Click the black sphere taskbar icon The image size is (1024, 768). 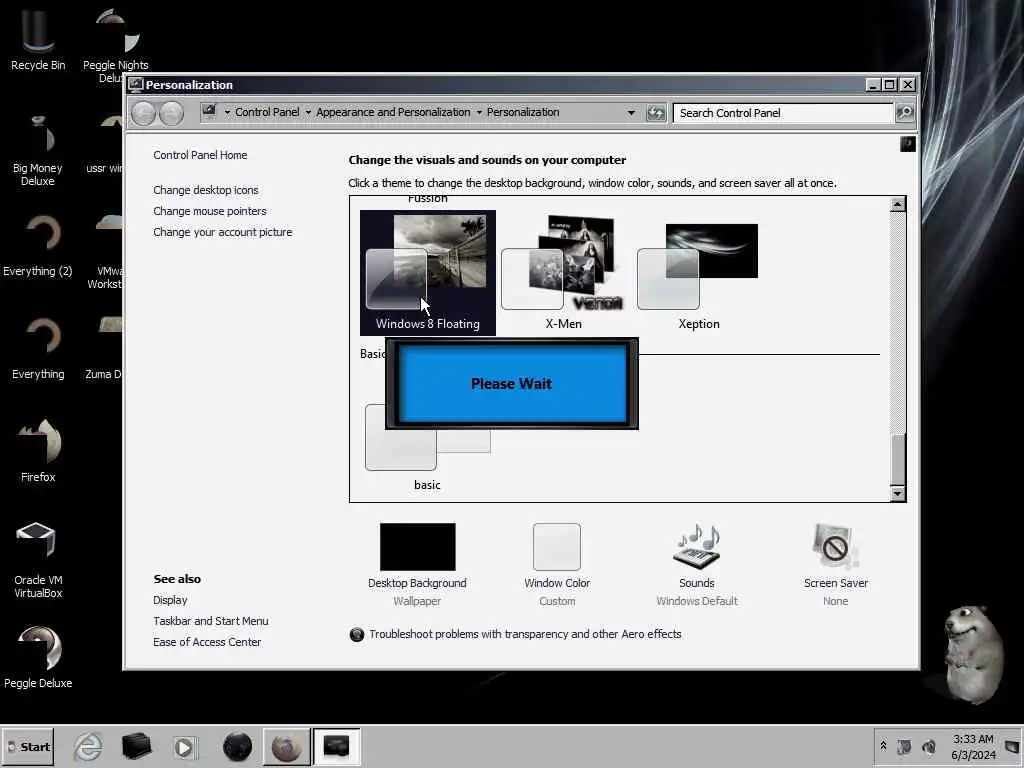pos(237,746)
